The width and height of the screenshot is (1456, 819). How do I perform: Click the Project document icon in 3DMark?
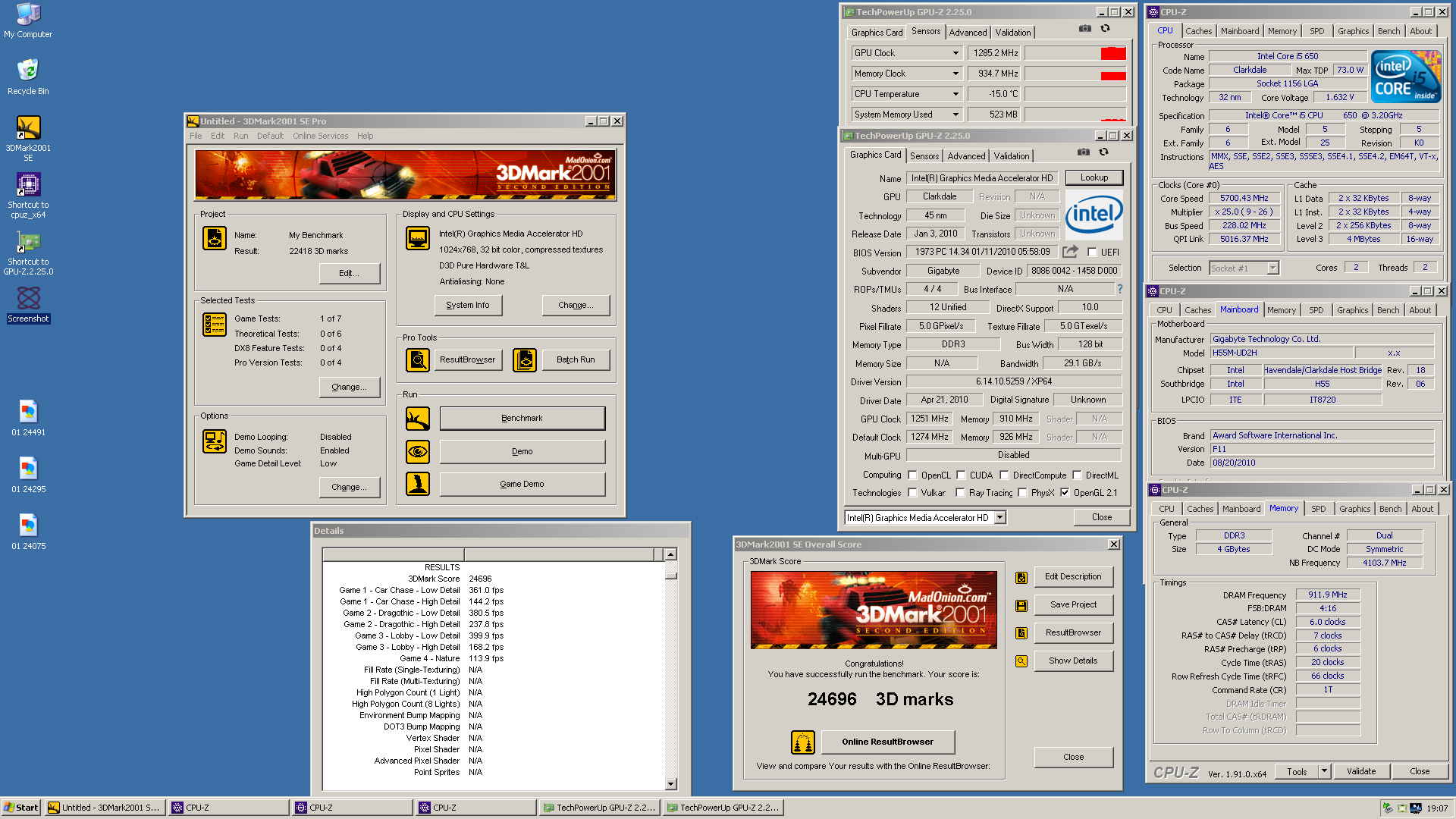(x=215, y=238)
